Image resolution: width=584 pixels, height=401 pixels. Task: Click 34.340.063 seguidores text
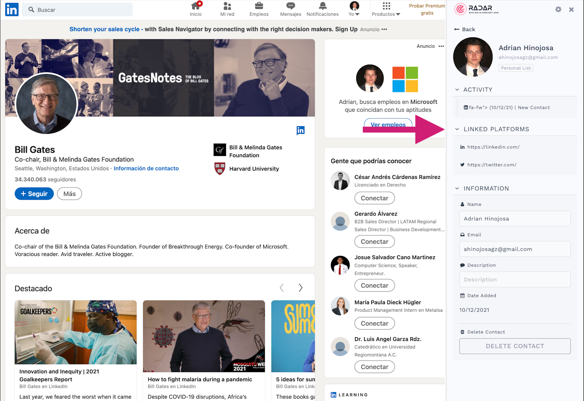(45, 179)
